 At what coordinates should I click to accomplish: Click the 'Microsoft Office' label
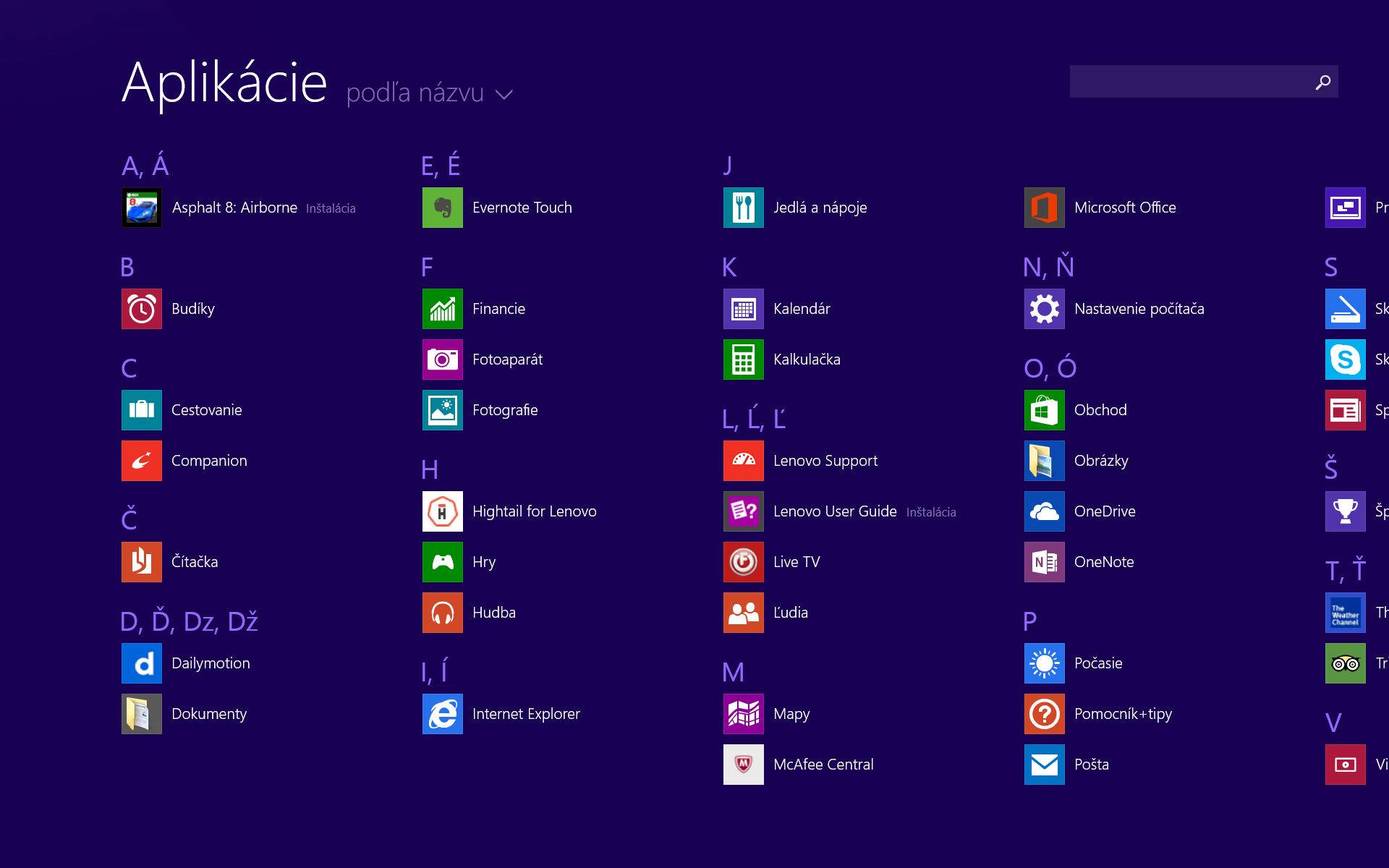point(1125,208)
